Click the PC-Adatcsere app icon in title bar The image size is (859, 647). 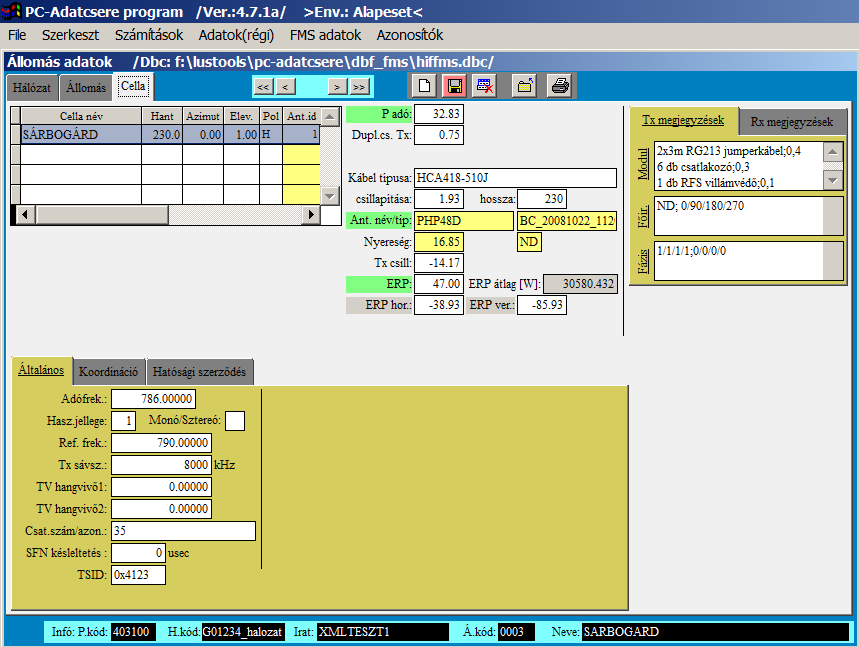(x=12, y=11)
